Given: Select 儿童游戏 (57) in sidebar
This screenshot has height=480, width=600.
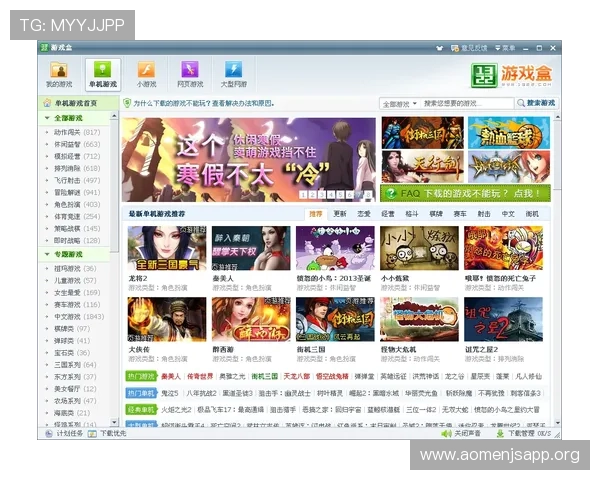Looking at the screenshot, I should (77, 281).
